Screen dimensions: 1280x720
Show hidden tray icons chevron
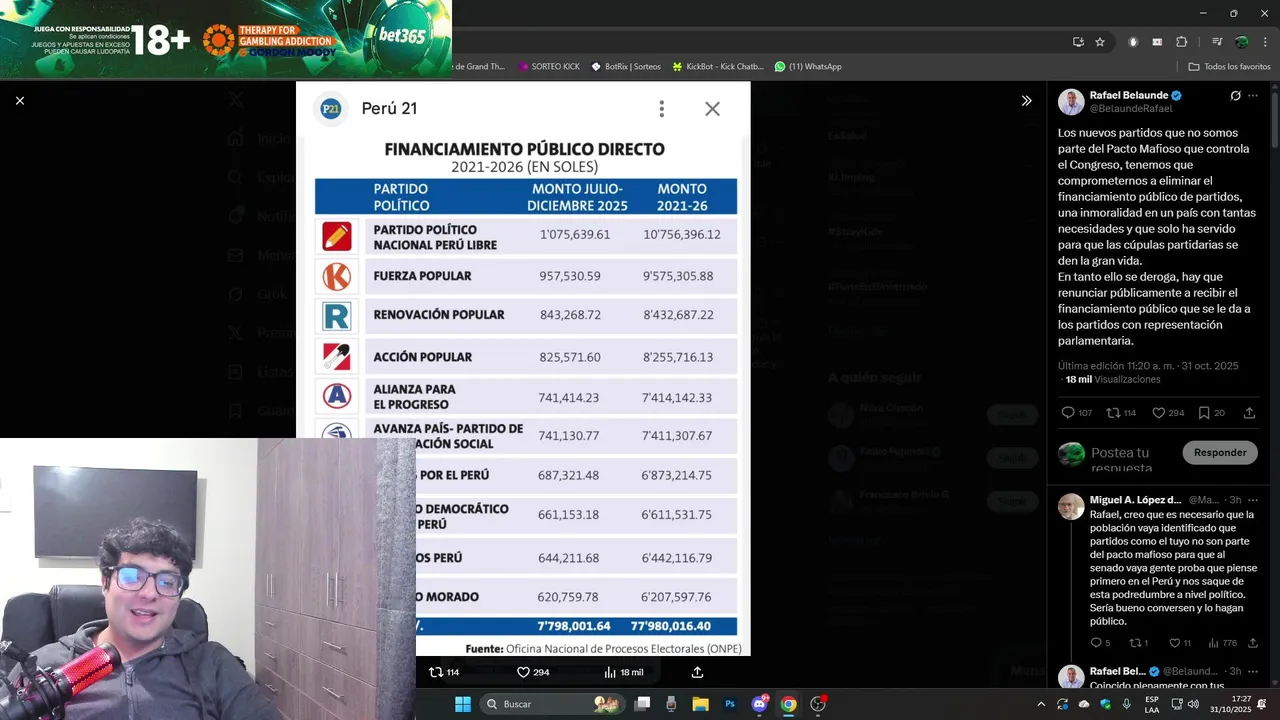pos(1041,704)
